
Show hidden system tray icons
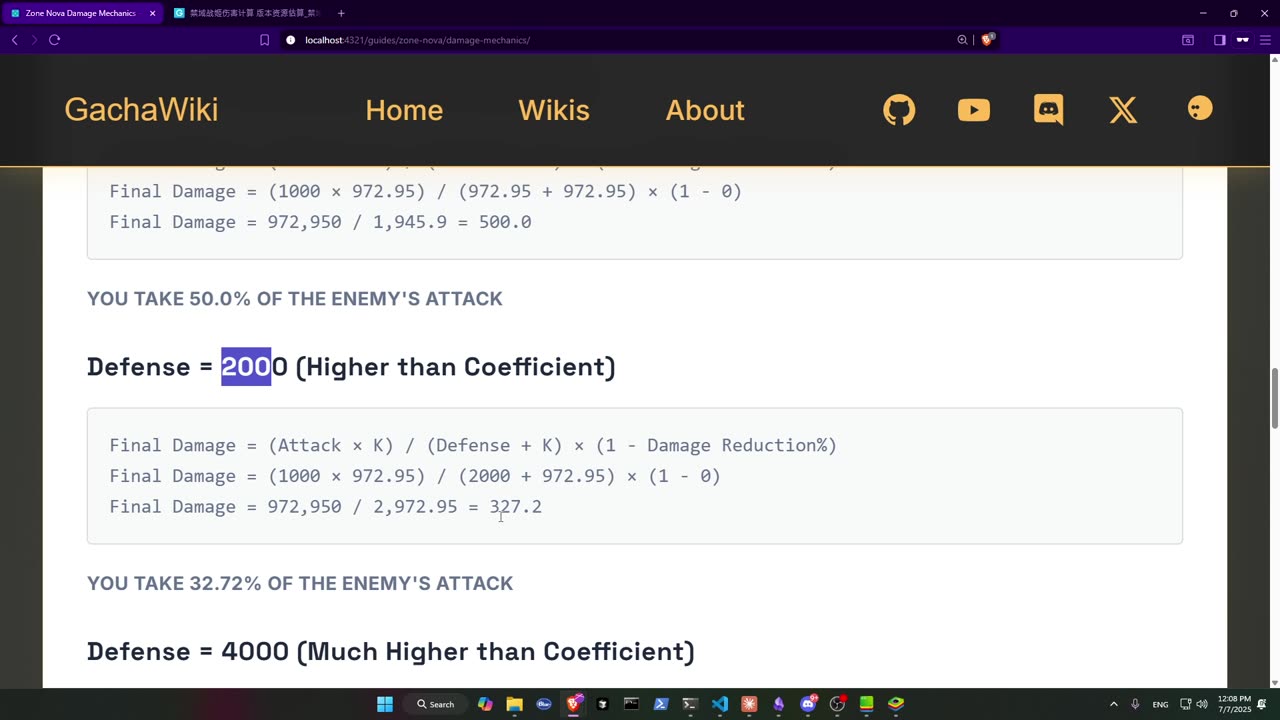[1114, 704]
